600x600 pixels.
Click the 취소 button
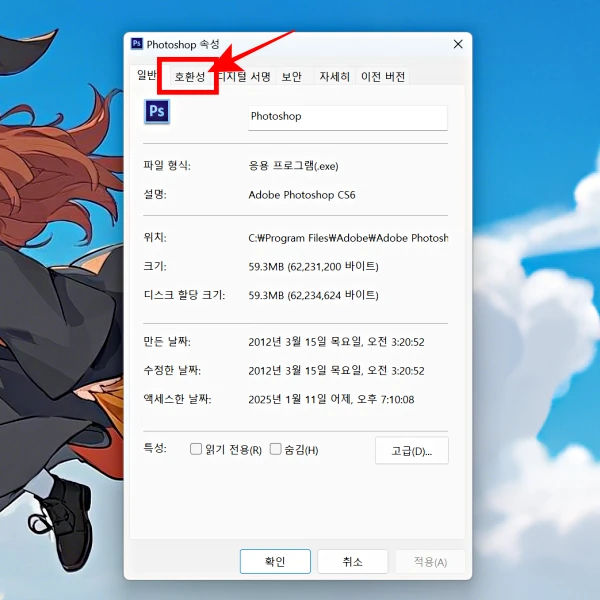tap(353, 561)
